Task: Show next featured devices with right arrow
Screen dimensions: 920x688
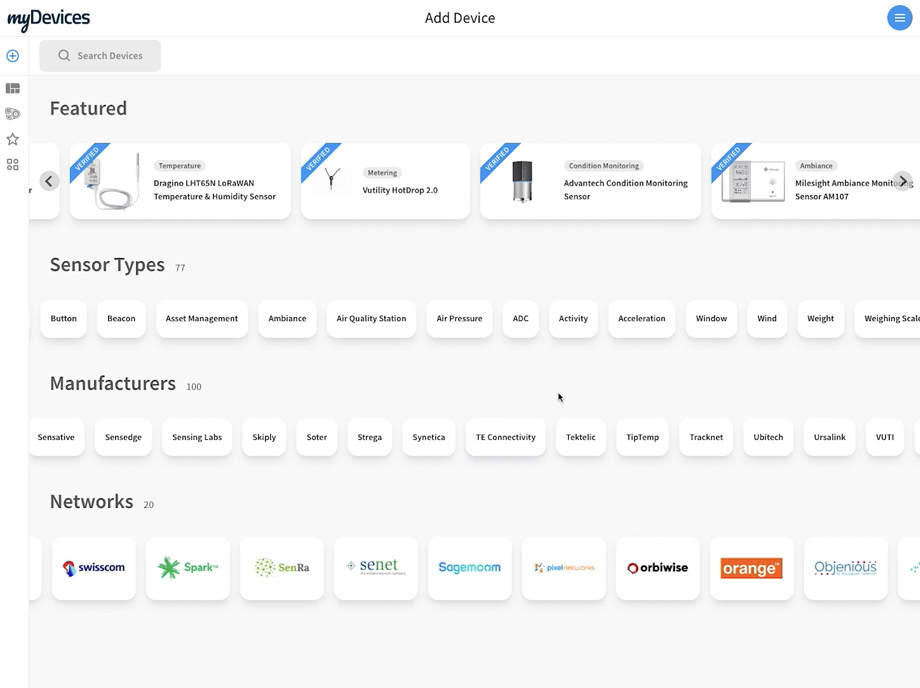Action: point(902,181)
